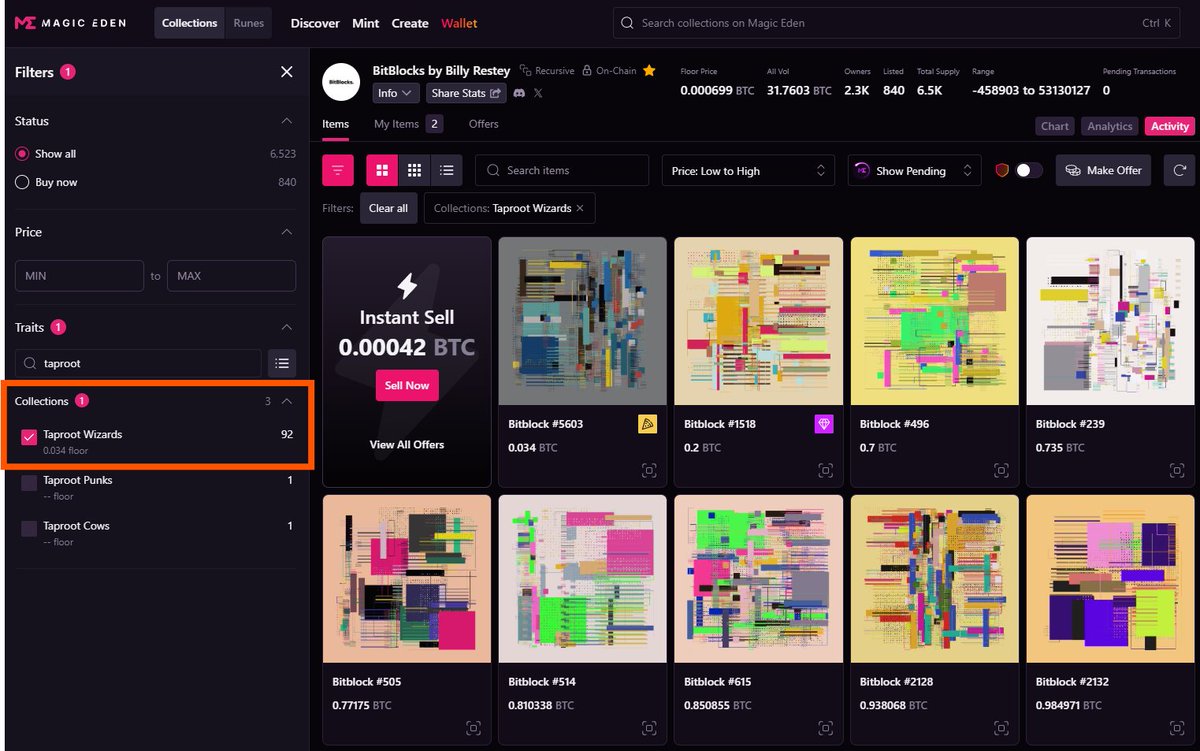Switch to the Analytics view

[x=1110, y=126]
